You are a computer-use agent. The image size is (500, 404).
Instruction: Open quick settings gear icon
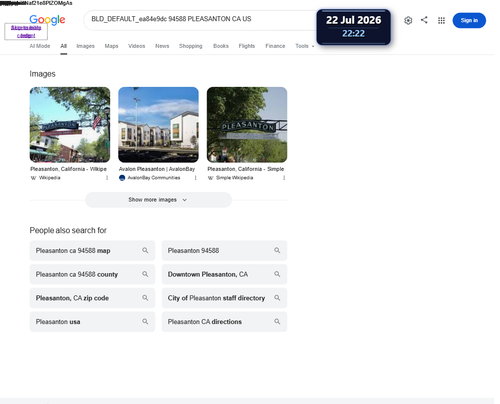click(x=408, y=20)
